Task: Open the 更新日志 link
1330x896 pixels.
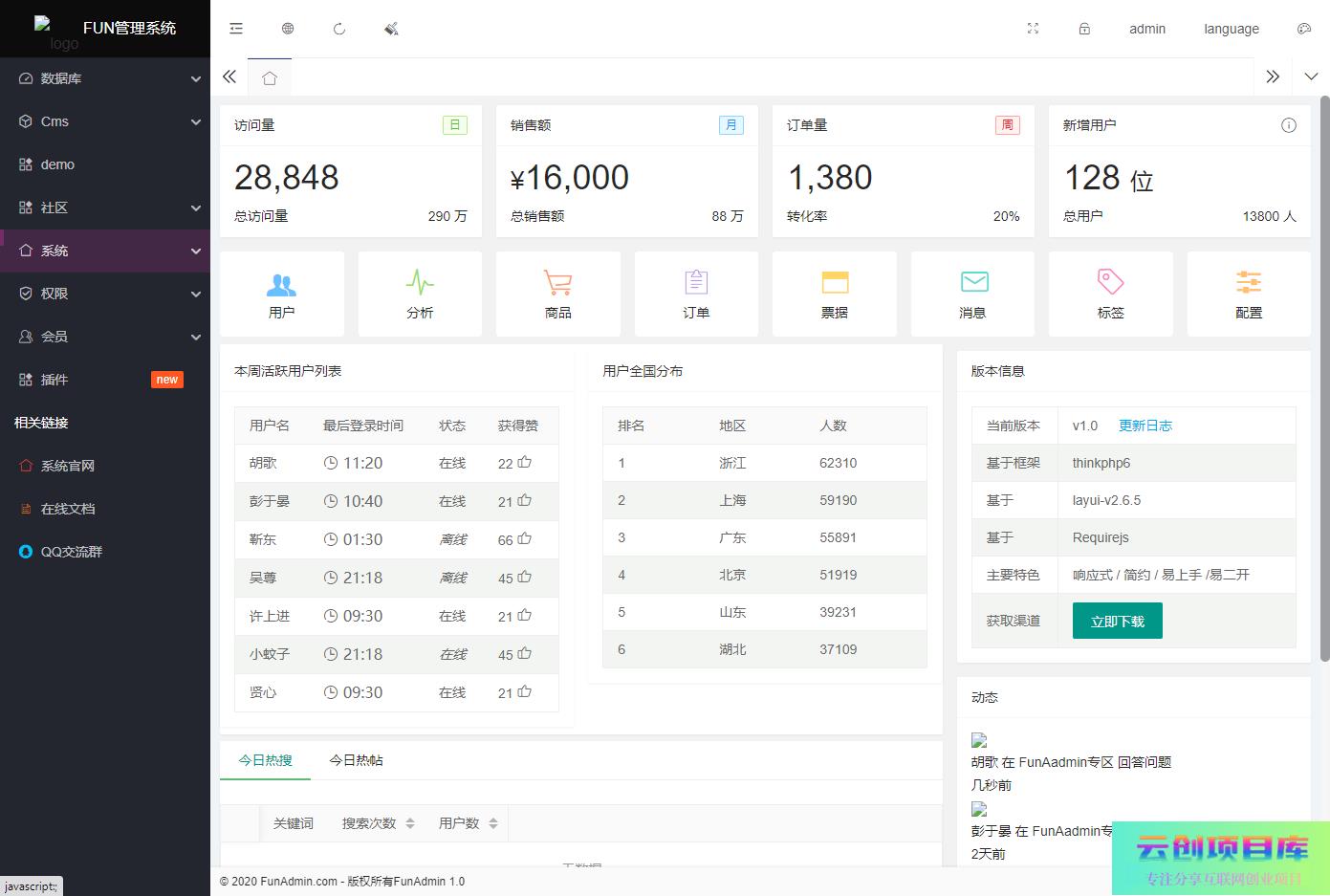Action: 1145,426
